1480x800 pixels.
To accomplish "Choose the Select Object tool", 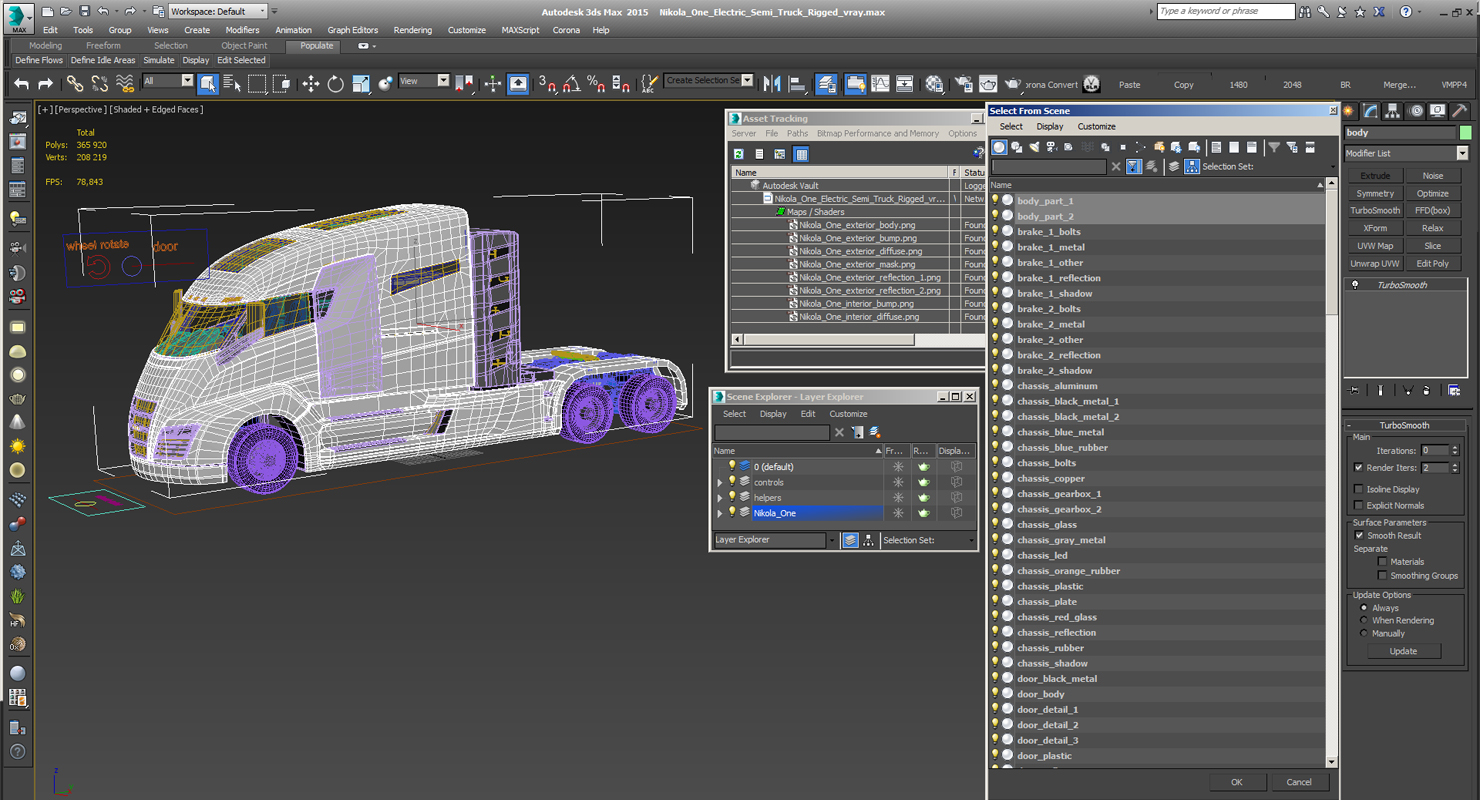I will 208,84.
